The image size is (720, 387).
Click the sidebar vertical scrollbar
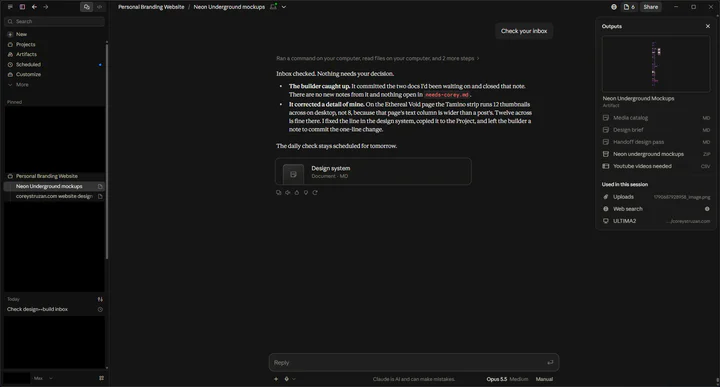pos(107,151)
